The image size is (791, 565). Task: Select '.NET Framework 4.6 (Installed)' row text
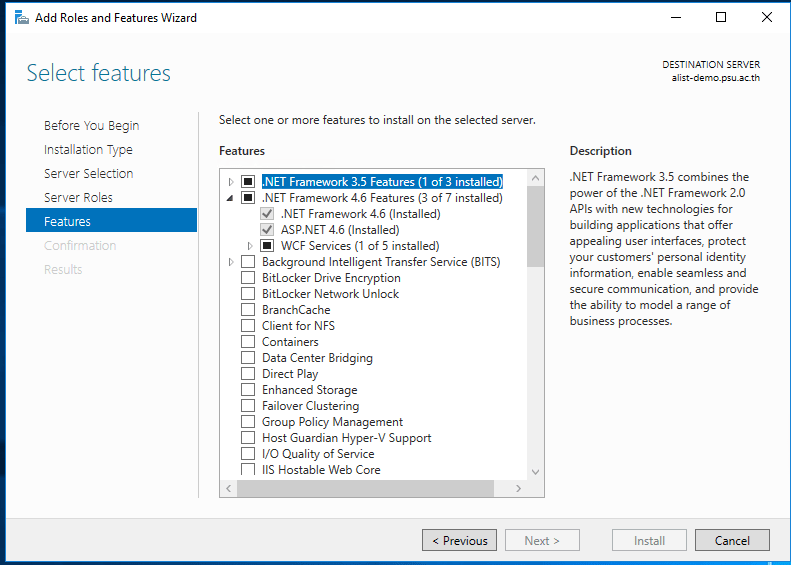(361, 214)
